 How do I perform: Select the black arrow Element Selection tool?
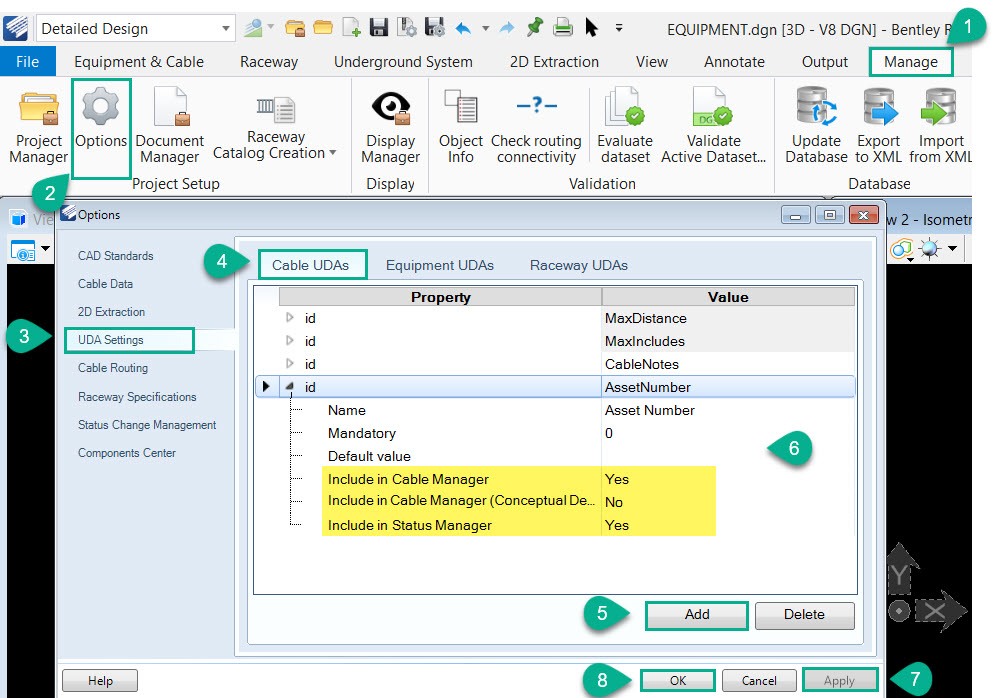click(591, 28)
